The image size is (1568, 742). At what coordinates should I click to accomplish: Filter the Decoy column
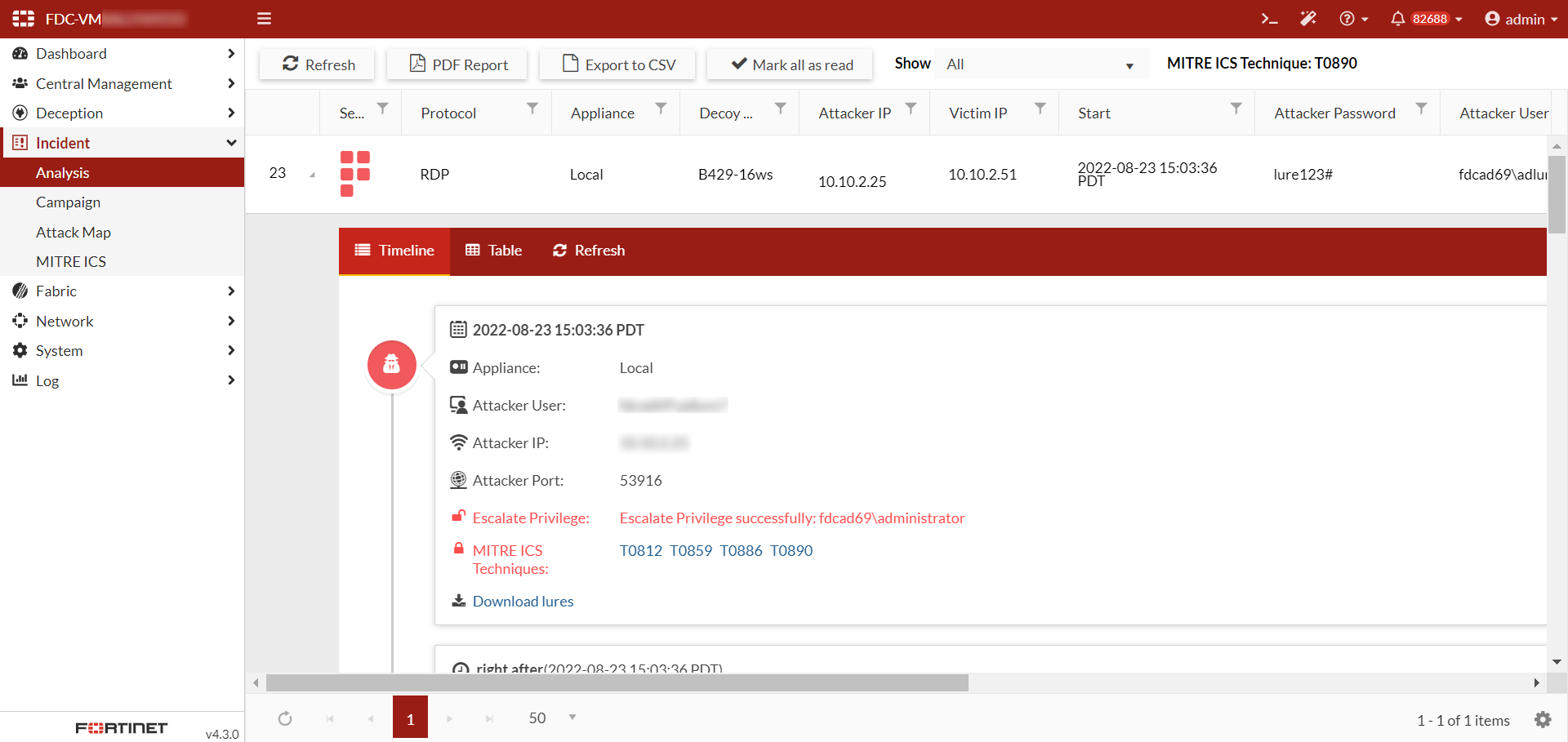click(x=781, y=109)
